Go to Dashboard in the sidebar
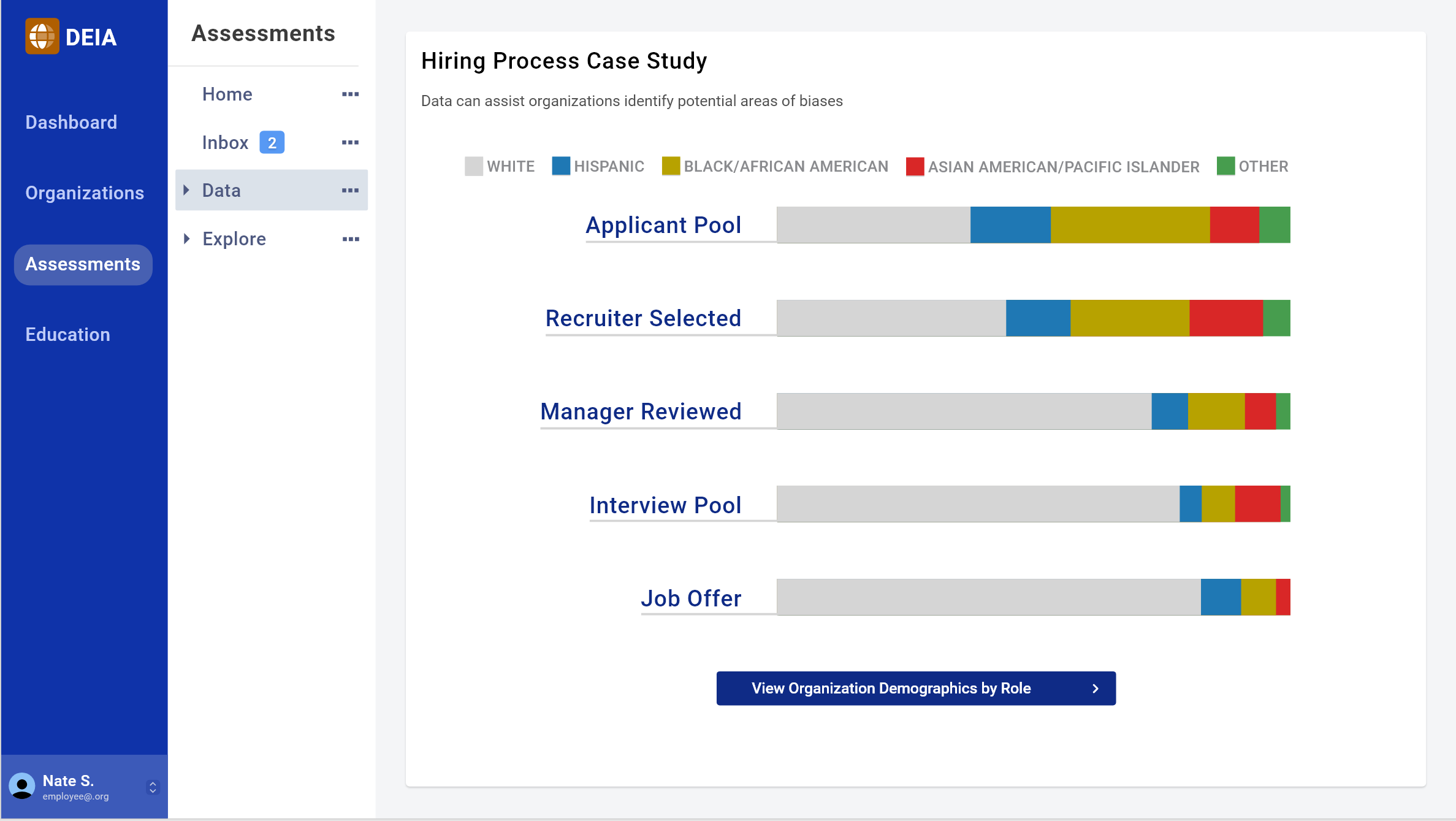 71,123
